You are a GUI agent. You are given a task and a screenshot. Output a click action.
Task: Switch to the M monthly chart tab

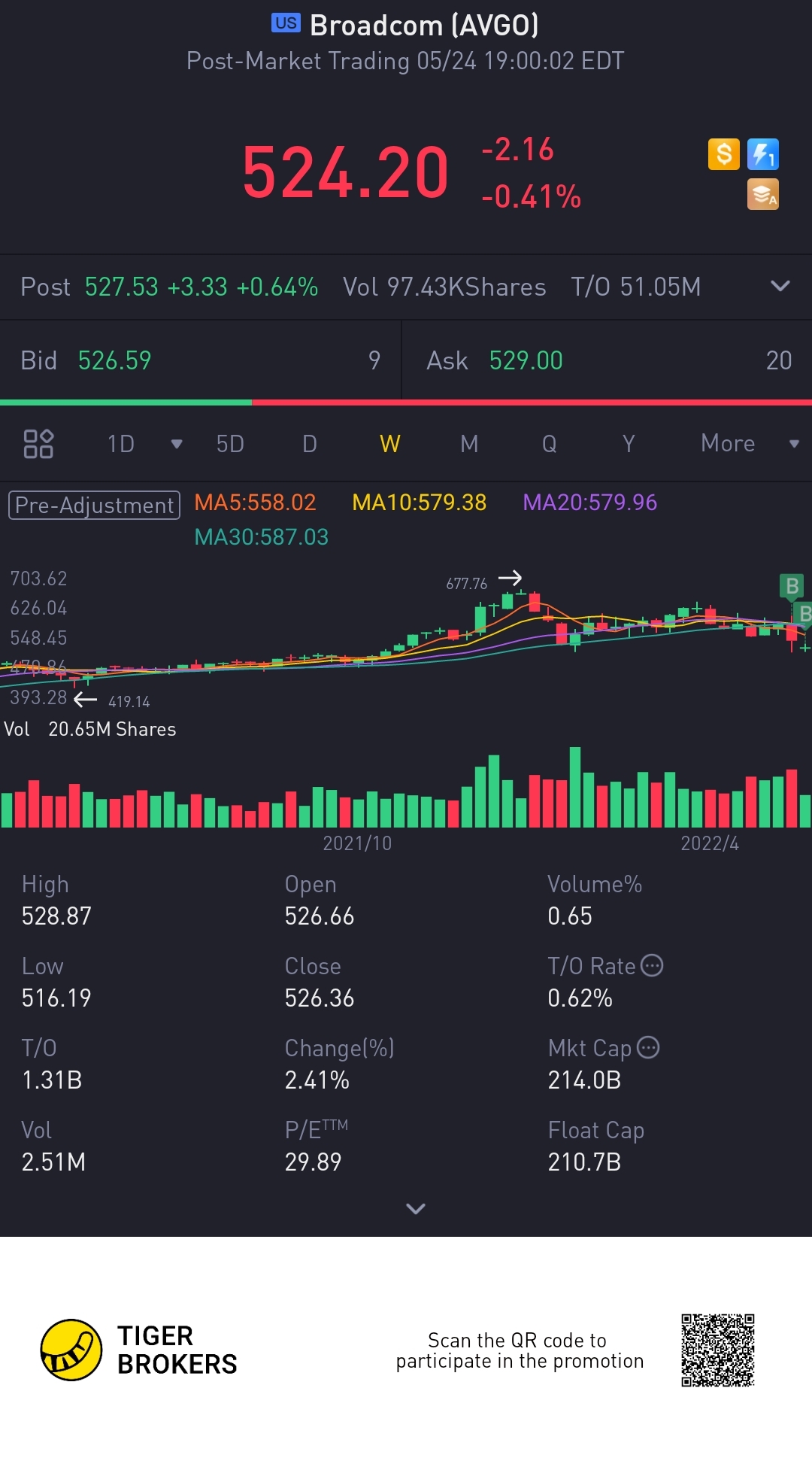click(469, 444)
